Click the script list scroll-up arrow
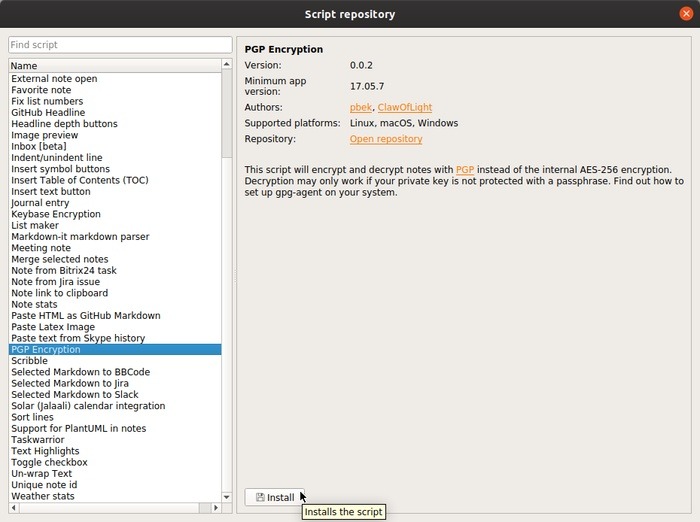This screenshot has width=700, height=522. 227,64
